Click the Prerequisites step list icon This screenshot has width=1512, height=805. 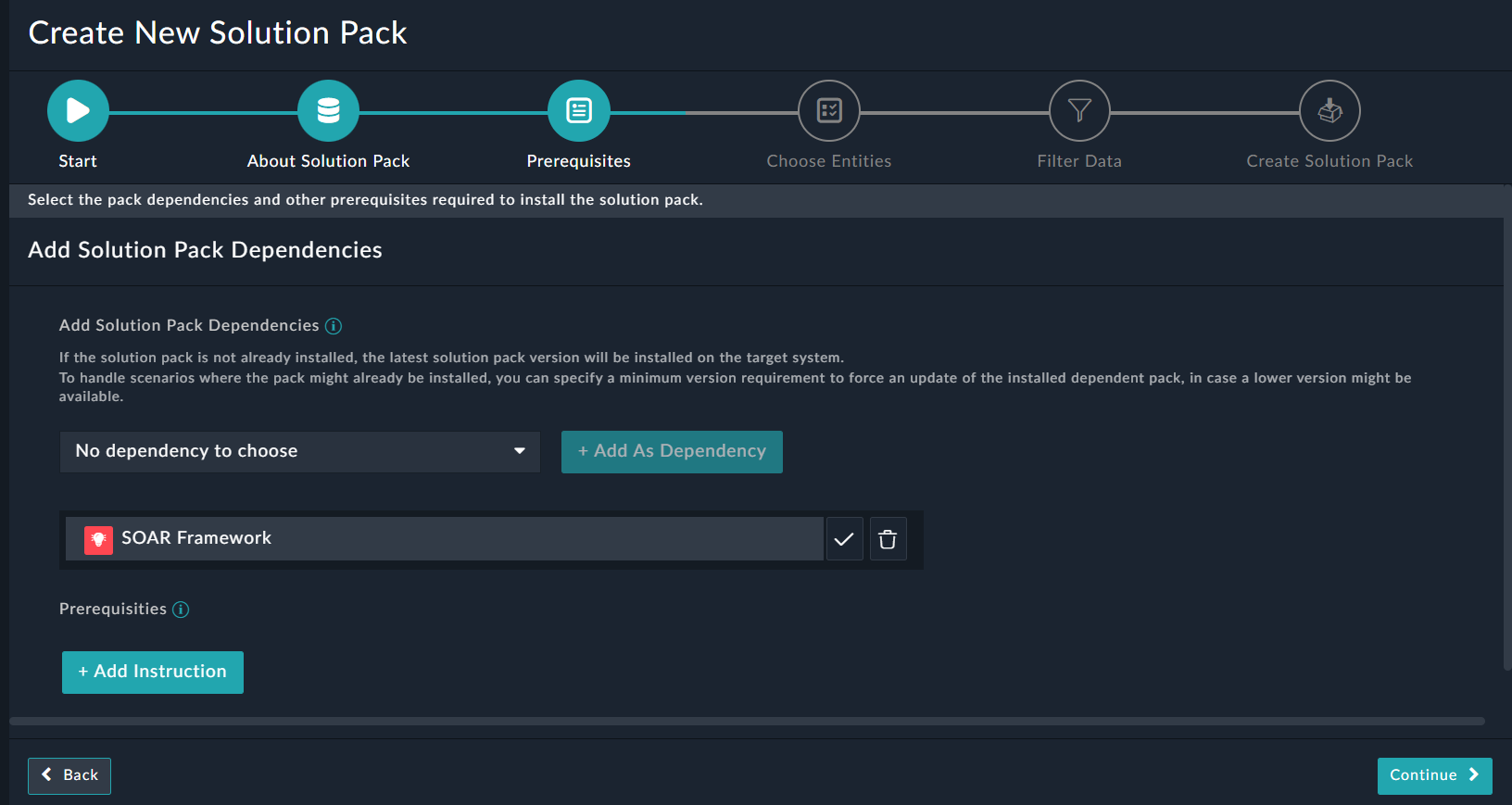pos(579,111)
